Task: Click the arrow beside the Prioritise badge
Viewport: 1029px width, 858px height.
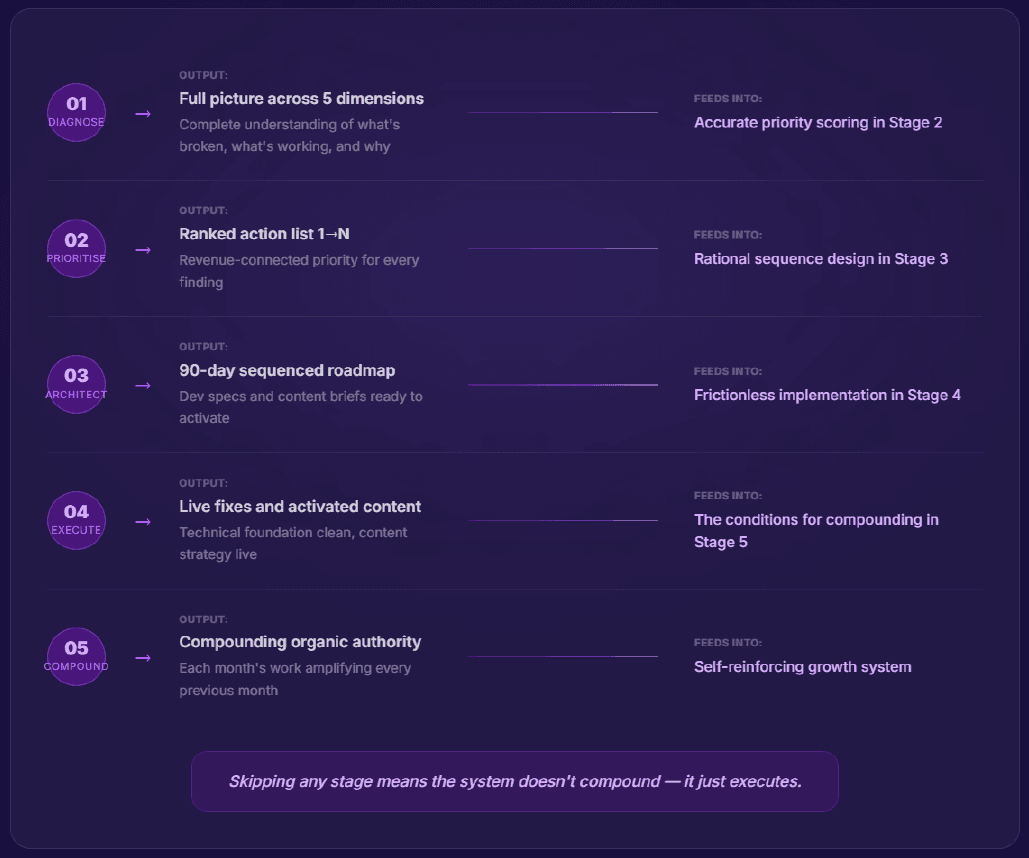Action: click(143, 250)
